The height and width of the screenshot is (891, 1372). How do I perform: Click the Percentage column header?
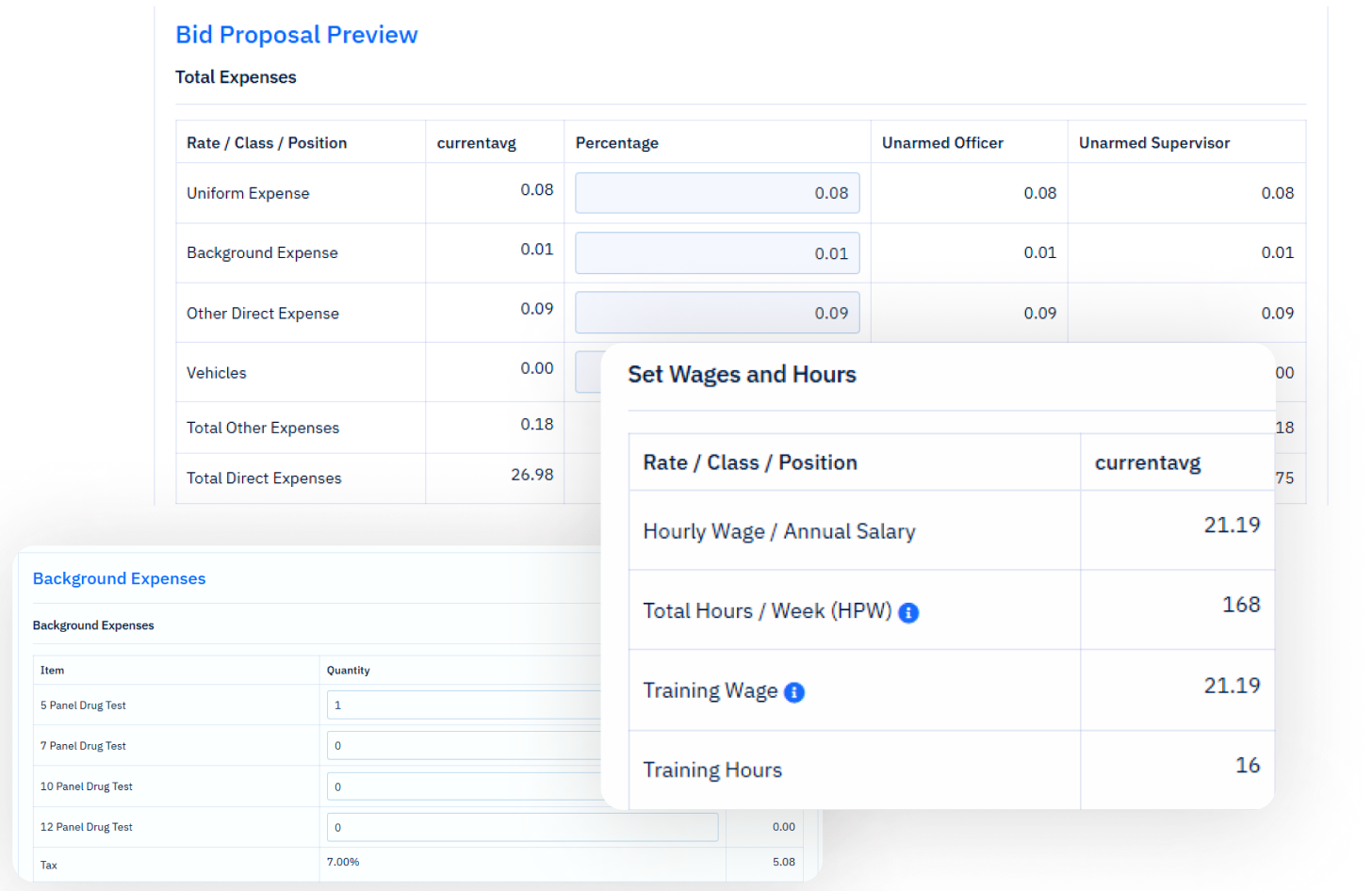(617, 143)
